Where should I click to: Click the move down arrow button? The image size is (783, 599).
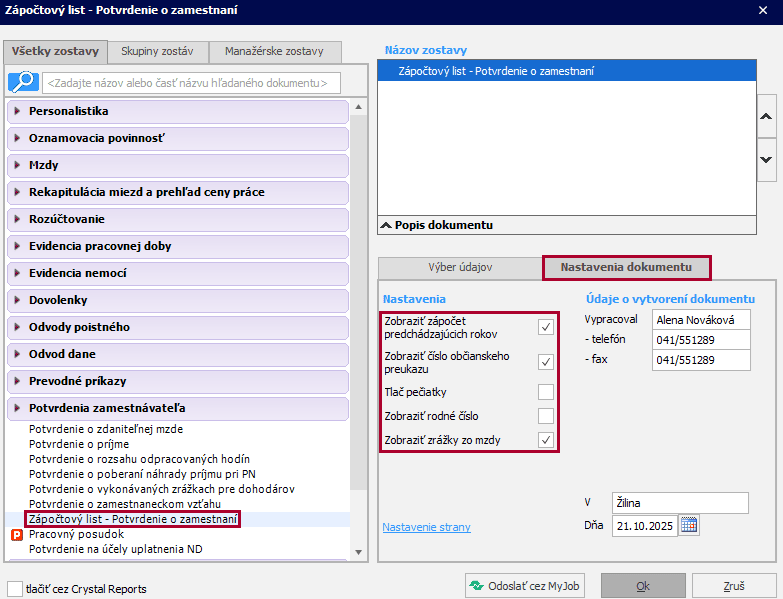point(766,159)
